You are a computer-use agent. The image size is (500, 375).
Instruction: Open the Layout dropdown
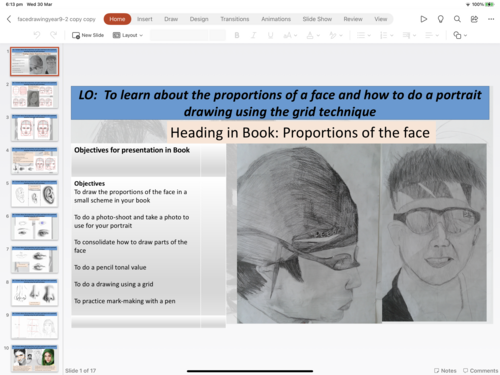coord(128,35)
